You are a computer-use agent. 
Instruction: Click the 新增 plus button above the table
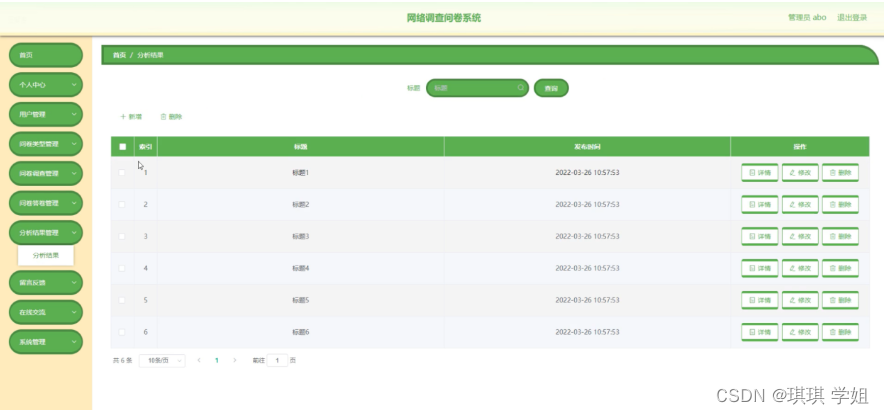coord(131,117)
